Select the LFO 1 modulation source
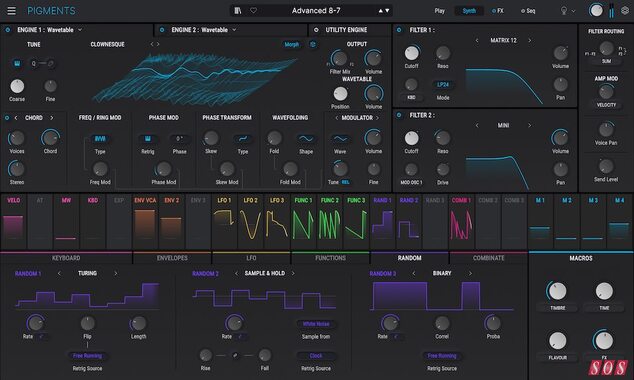 pyautogui.click(x=224, y=222)
